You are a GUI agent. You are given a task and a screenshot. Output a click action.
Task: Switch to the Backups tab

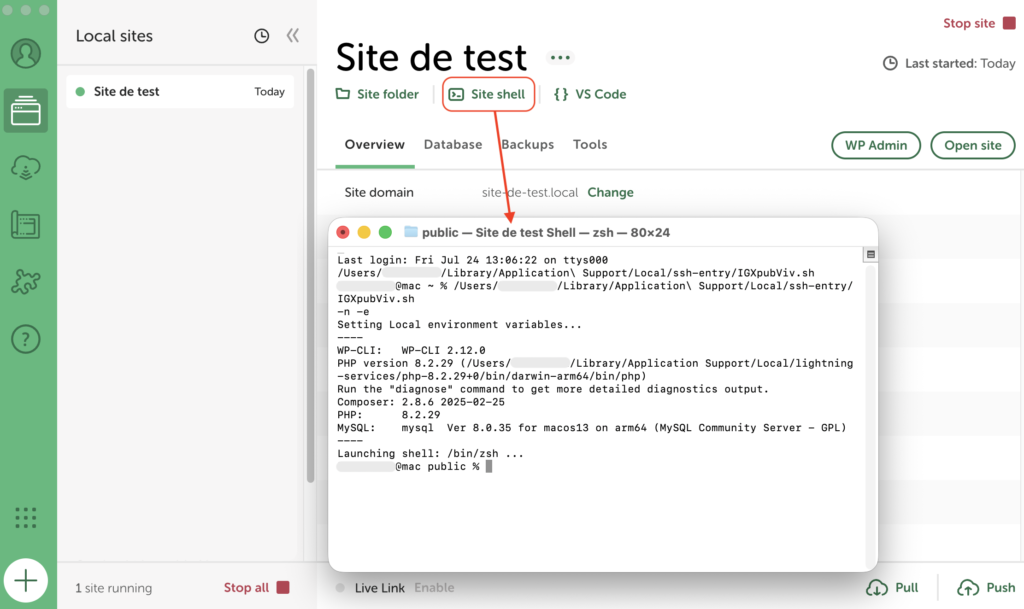coord(528,145)
